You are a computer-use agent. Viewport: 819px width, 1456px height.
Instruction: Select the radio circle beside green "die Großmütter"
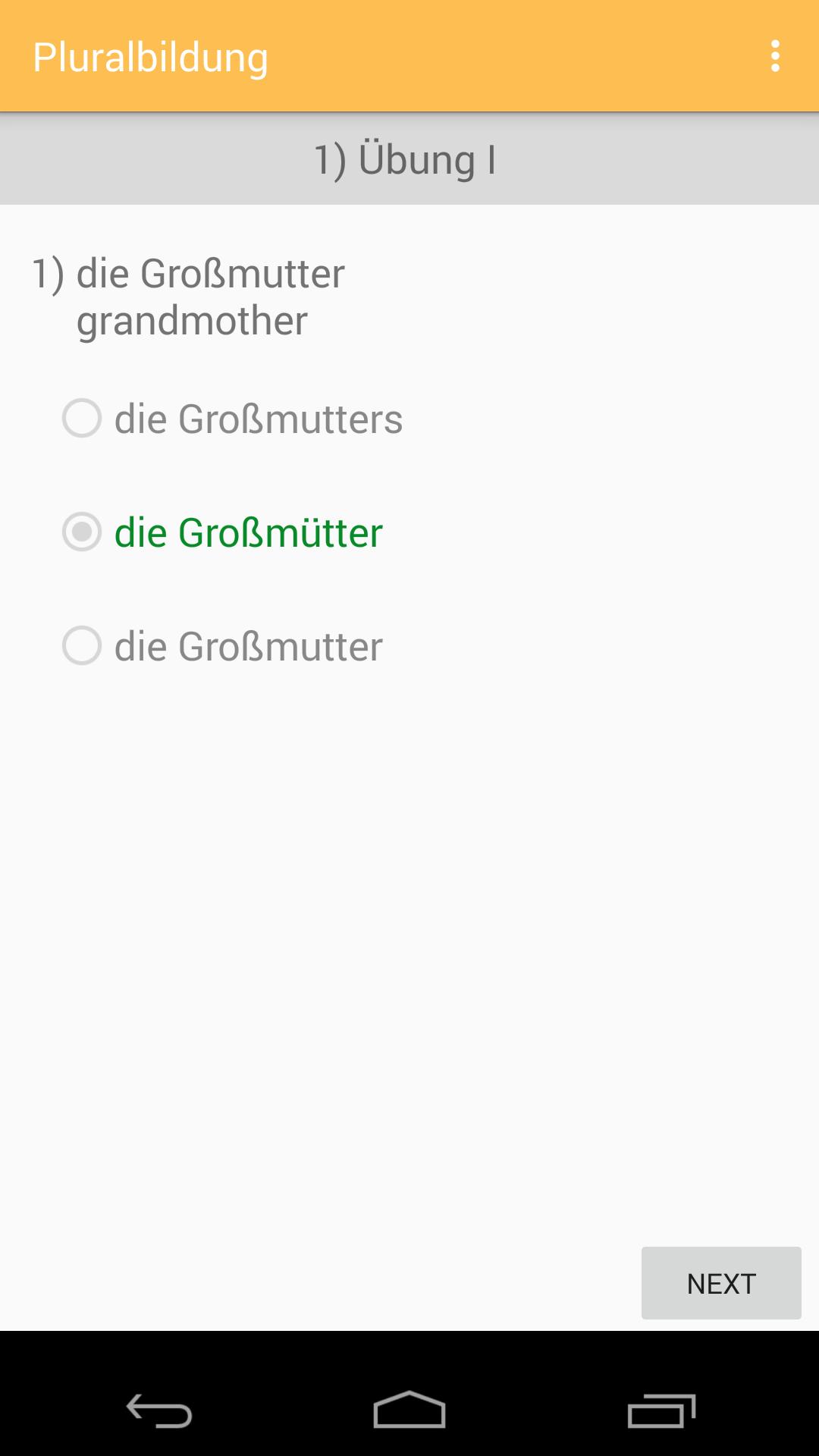(82, 532)
